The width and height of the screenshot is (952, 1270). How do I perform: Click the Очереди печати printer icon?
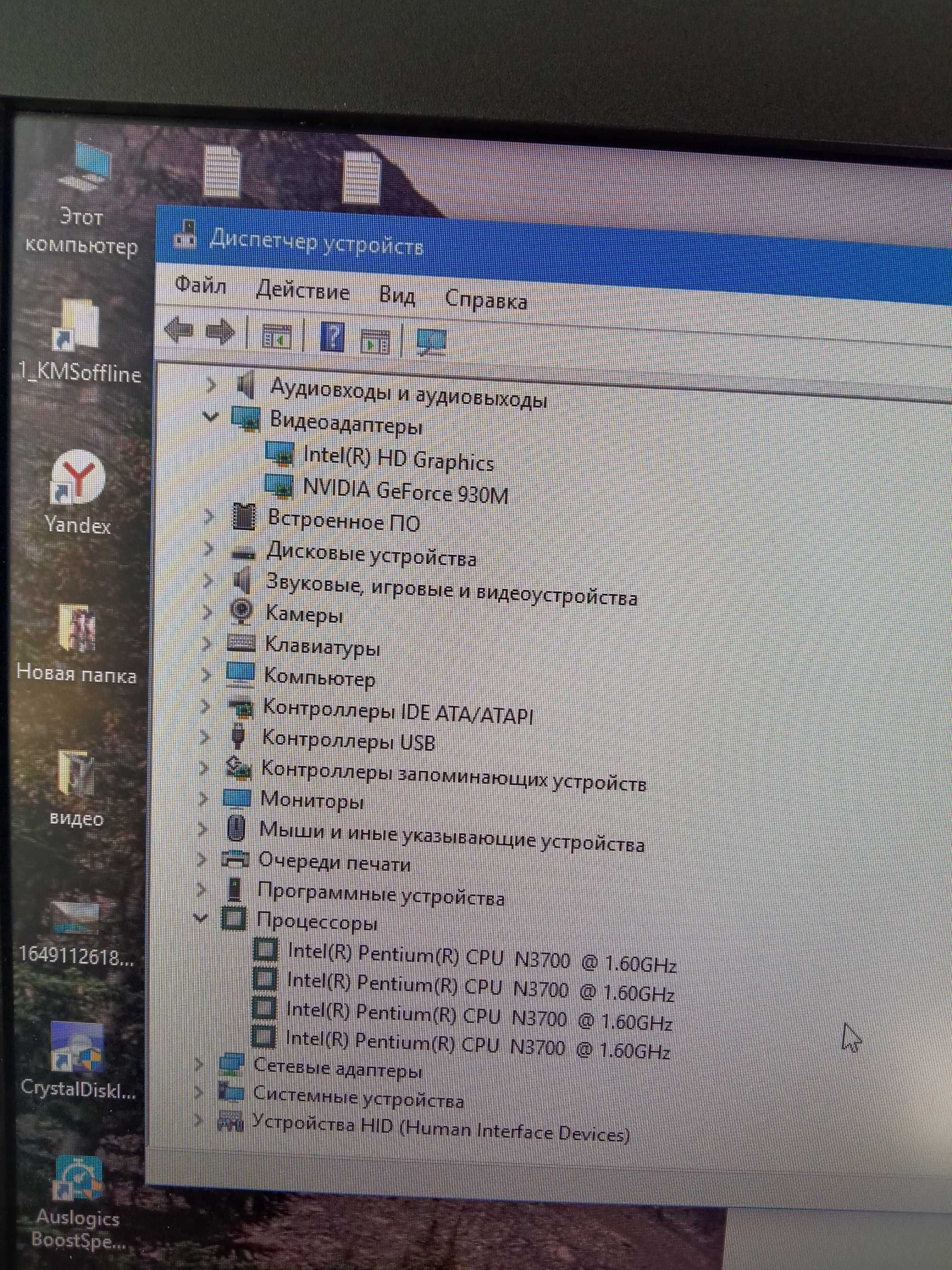(x=235, y=860)
